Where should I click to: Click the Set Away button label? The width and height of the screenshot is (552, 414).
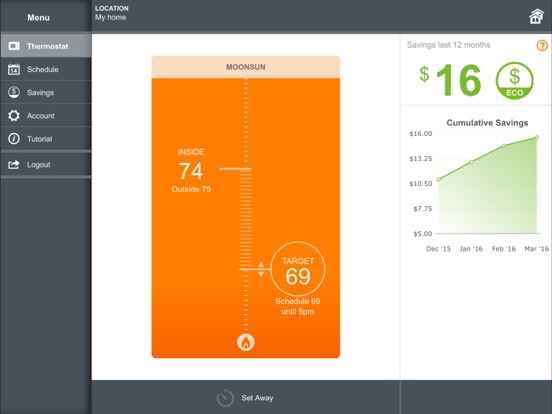coord(257,398)
